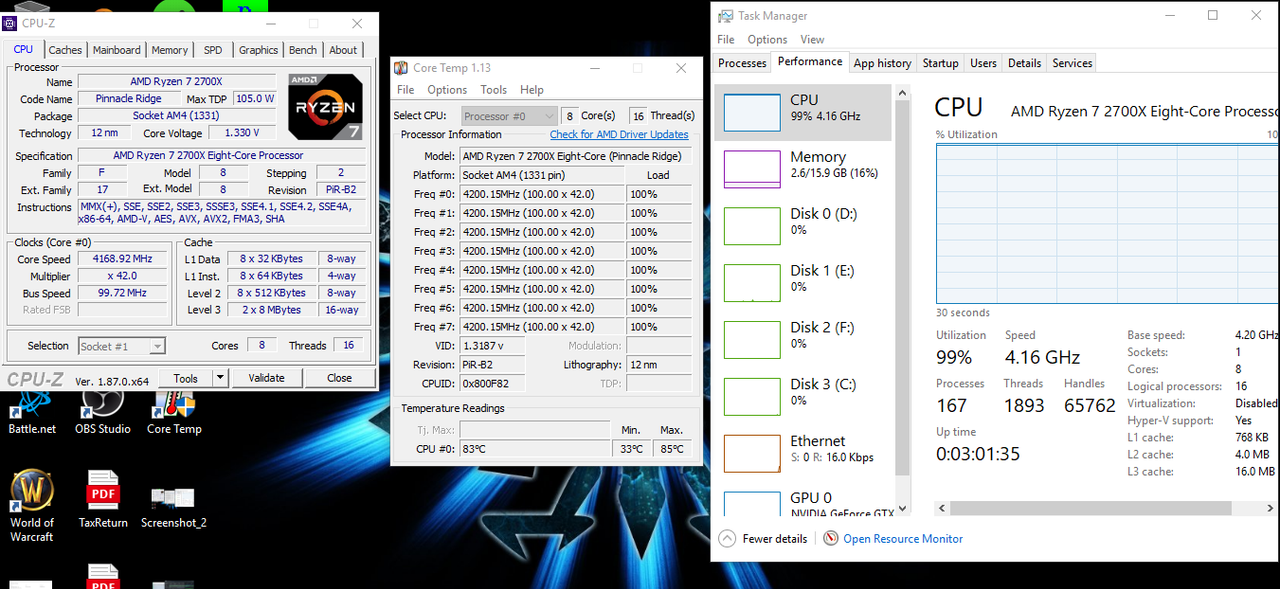Switch to the Caches tab in CPU-Z
This screenshot has height=589, width=1280.
point(65,50)
